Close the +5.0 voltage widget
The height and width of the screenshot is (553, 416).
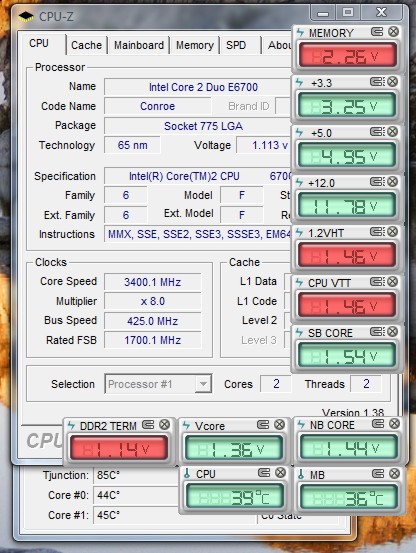pyautogui.click(x=393, y=132)
